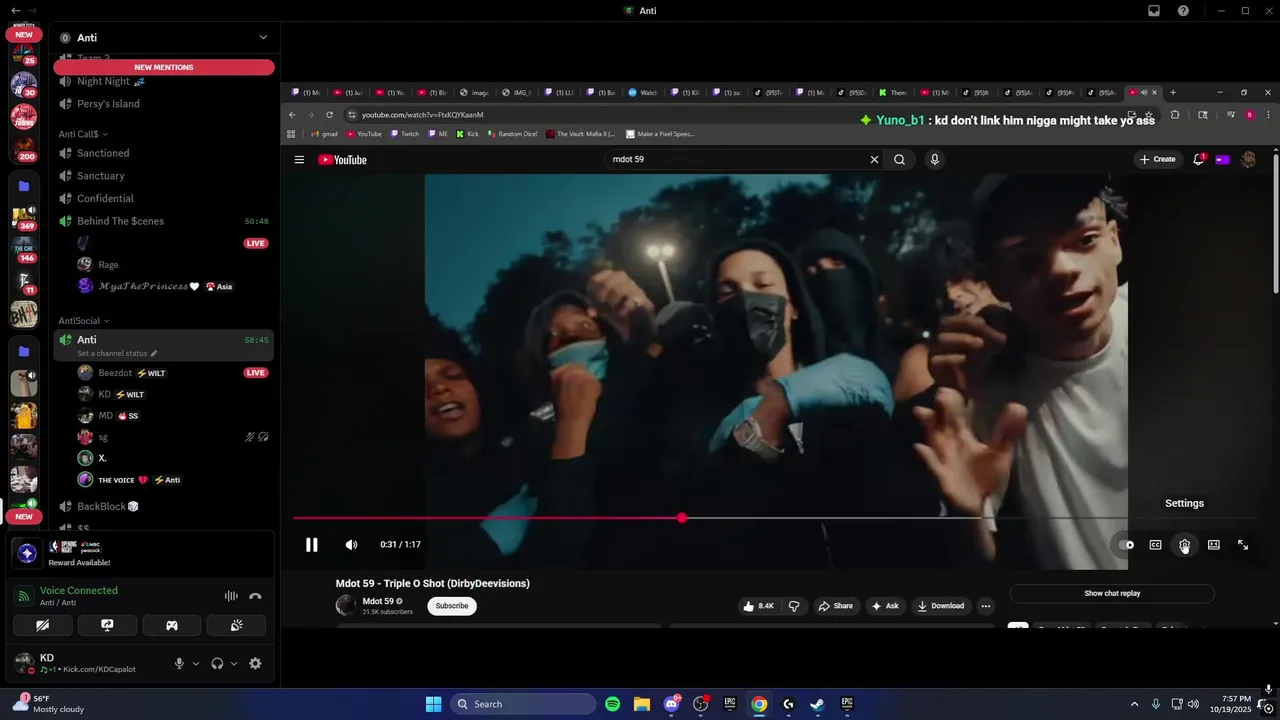
Task: Share your screen in Discord
Action: coord(107,625)
